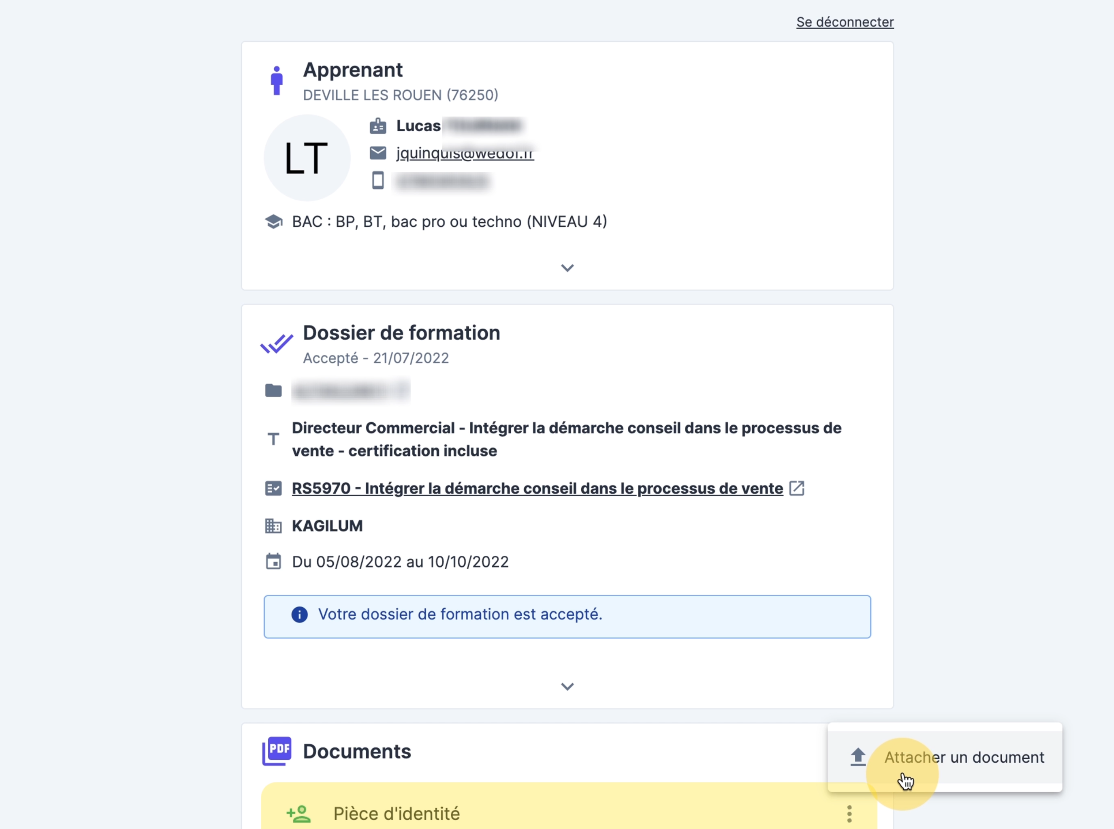Click the building icon beside KAGILUM
Screen dimensions: 1114x829
click(x=273, y=526)
